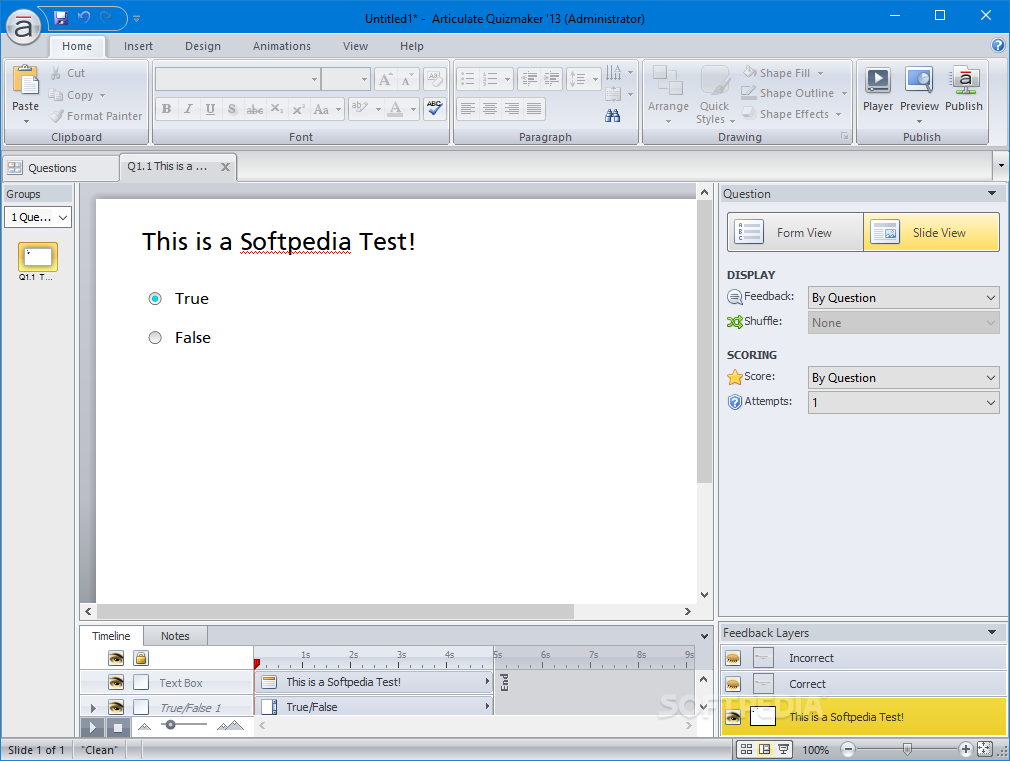
Task: Undo the last action
Action: 84,18
